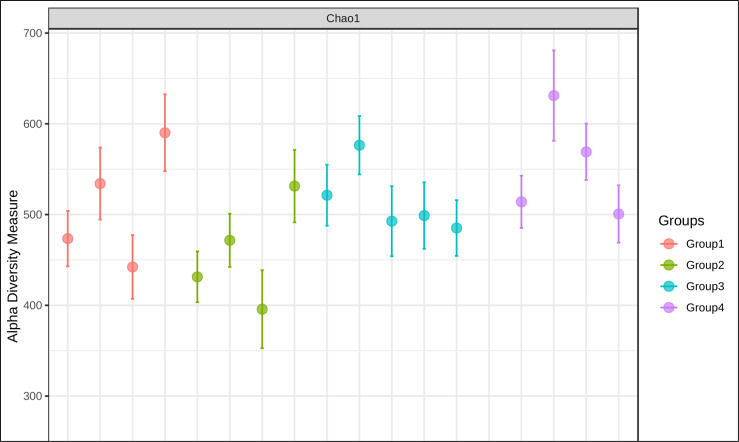
Task: Click the 300 y-axis tick label
Action: tap(33, 396)
